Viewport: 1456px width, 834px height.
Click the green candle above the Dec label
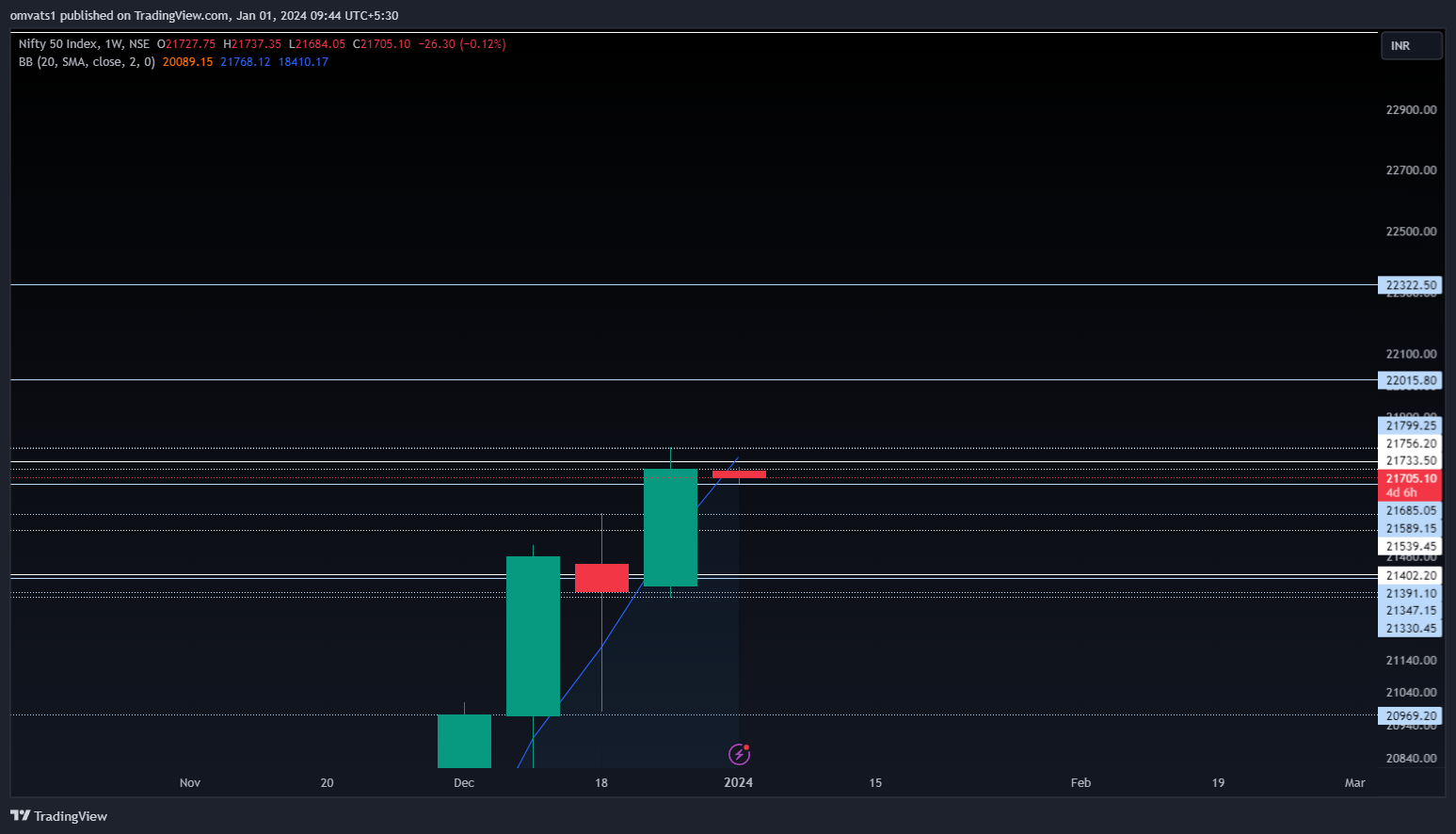pyautogui.click(x=464, y=741)
